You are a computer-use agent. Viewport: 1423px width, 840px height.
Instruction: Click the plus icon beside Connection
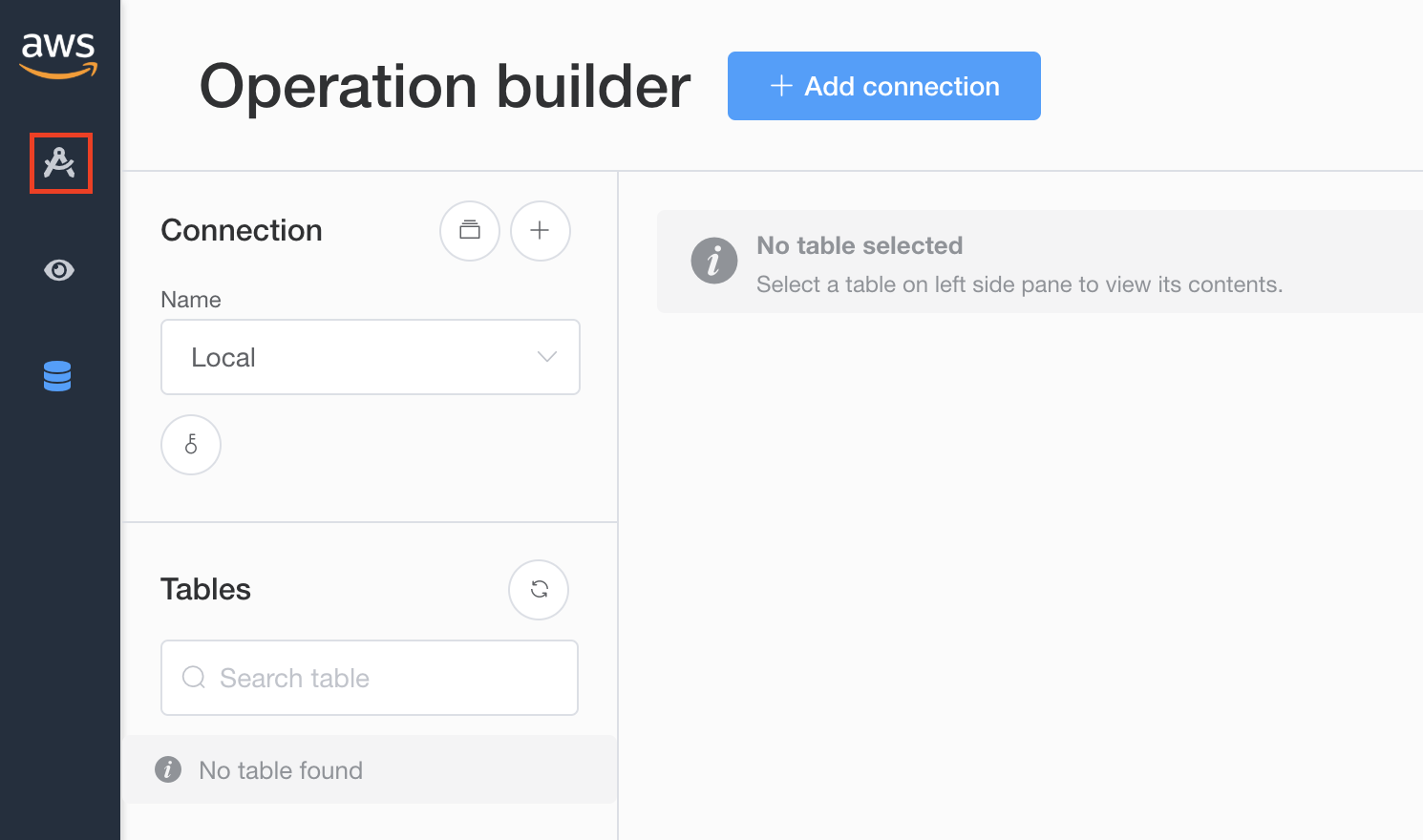541,230
